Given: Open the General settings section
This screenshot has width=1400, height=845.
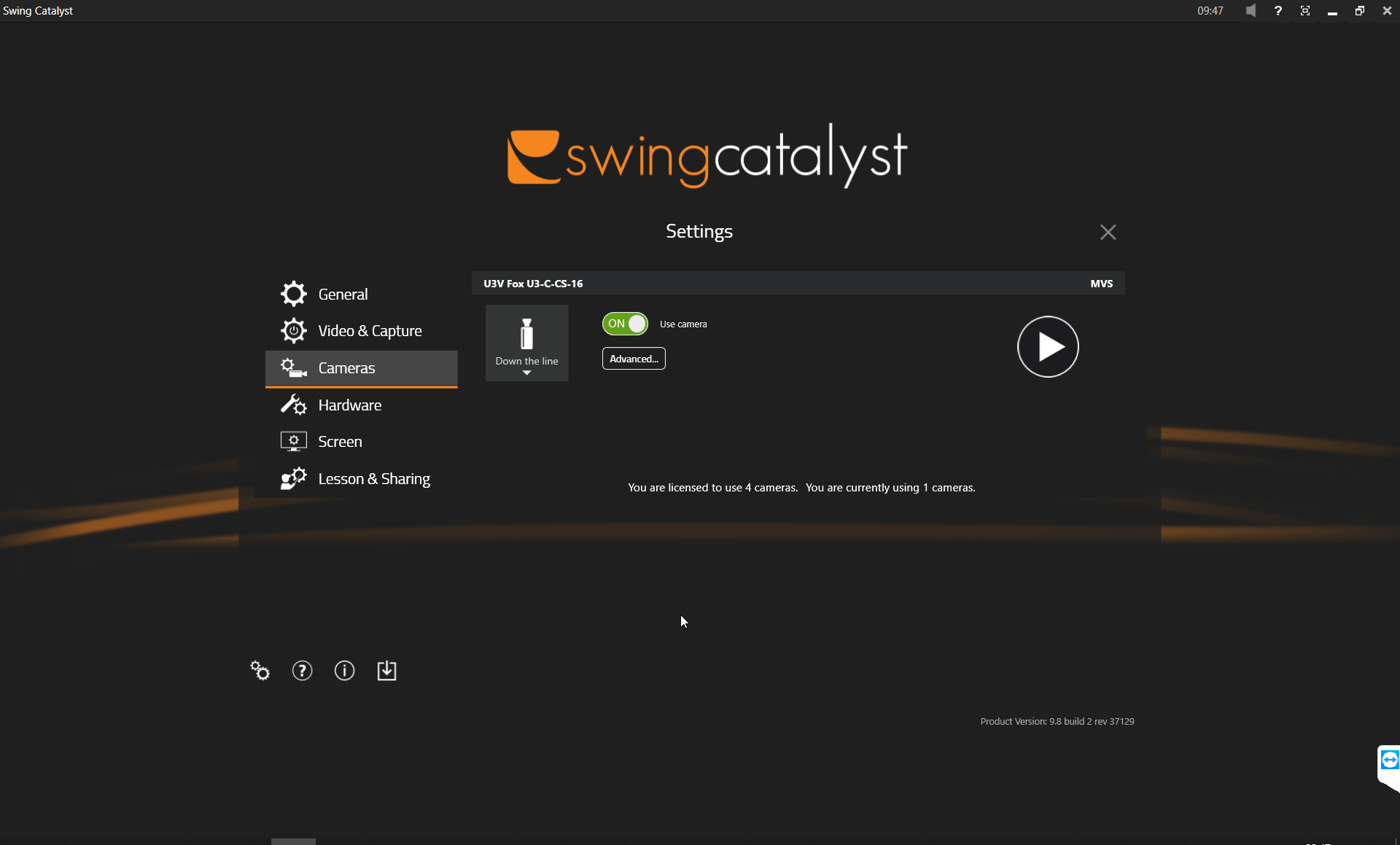Looking at the screenshot, I should [361, 294].
